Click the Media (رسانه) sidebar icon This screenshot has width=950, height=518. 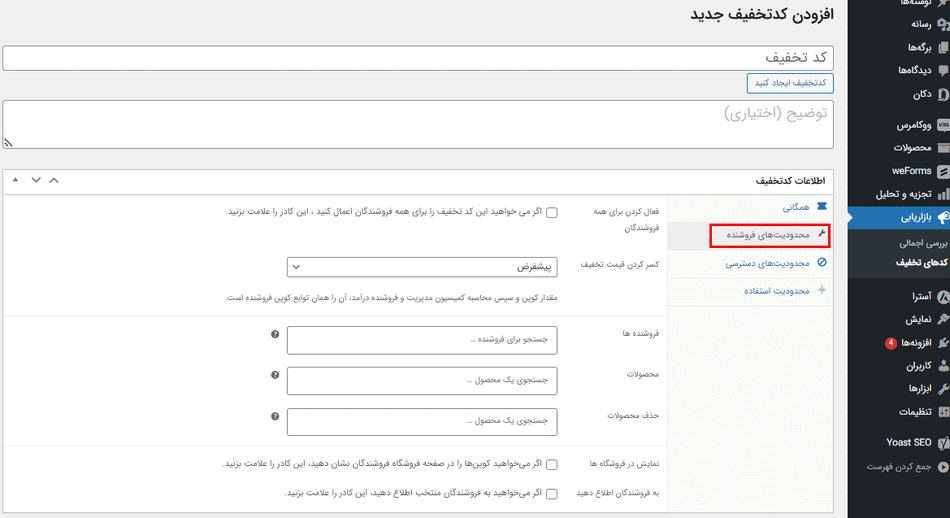coord(943,24)
